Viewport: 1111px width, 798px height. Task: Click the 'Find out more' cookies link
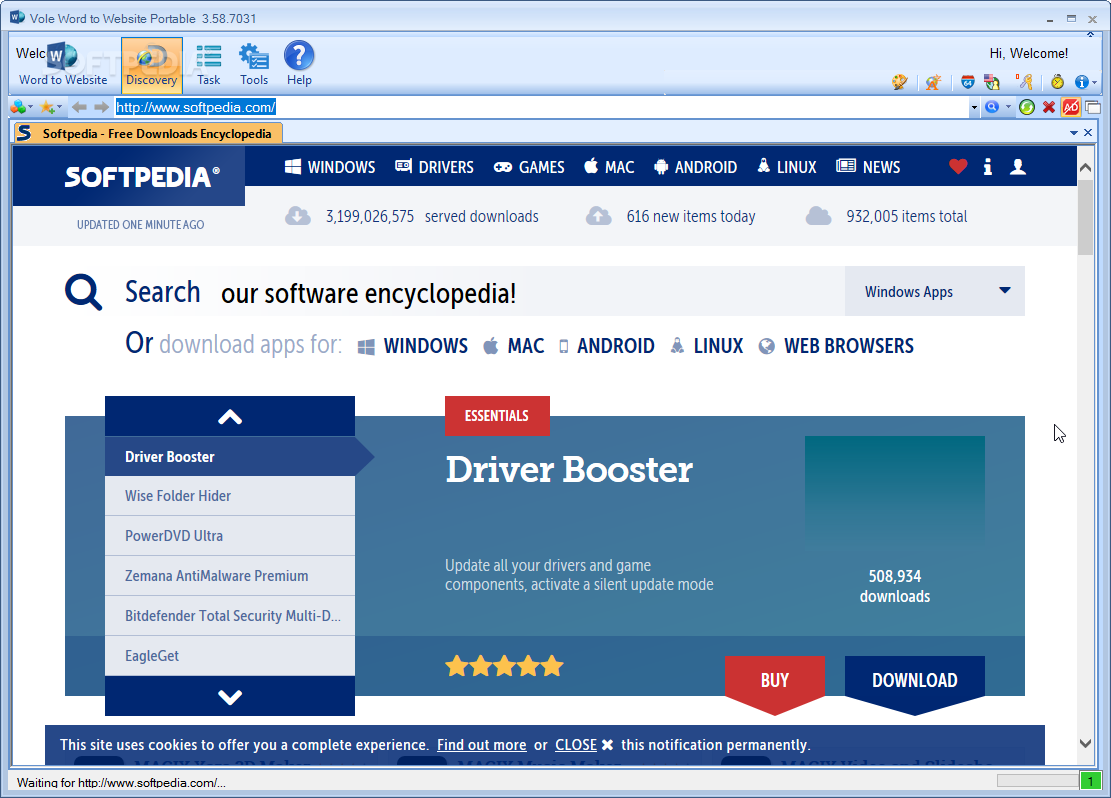(x=481, y=745)
